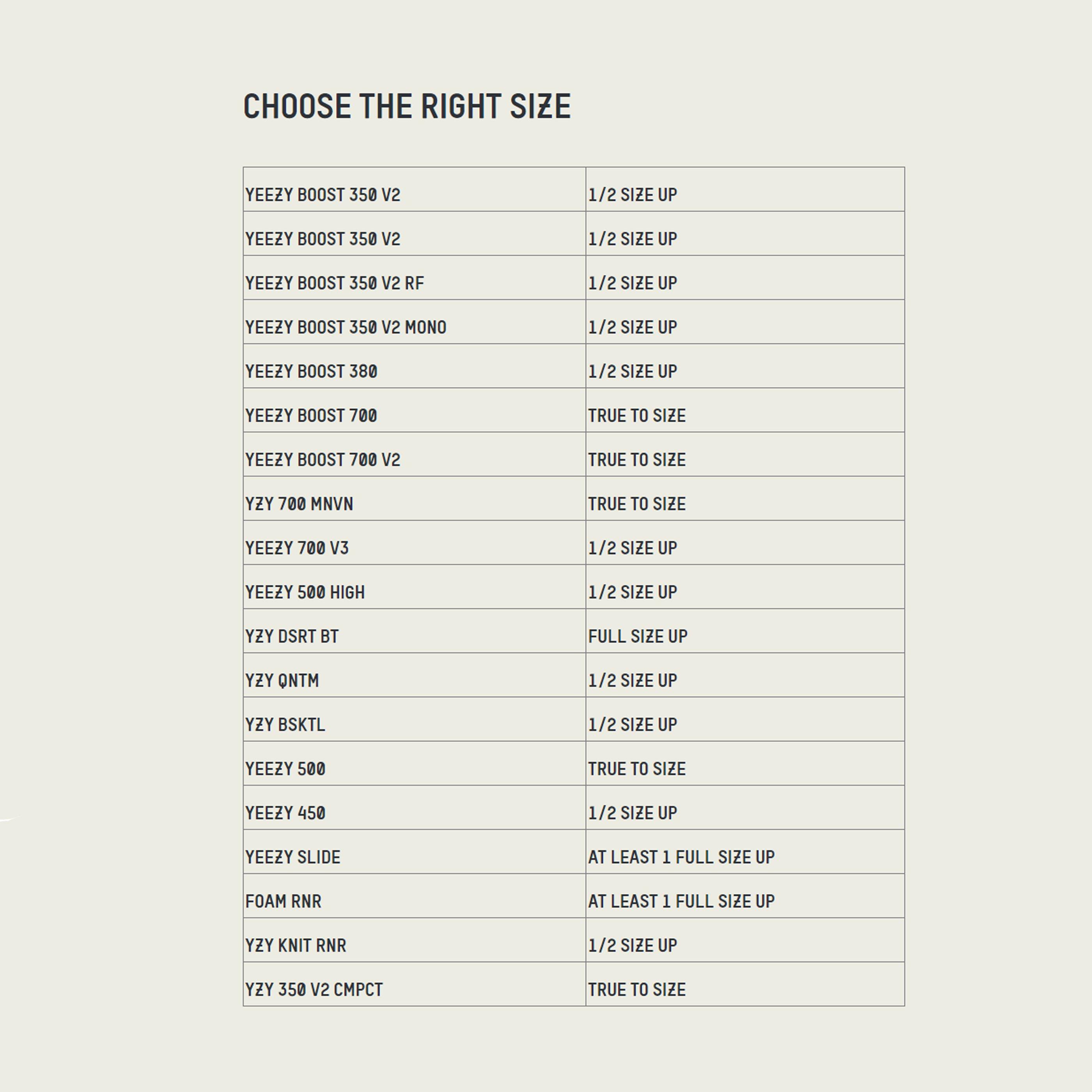
Task: Click the "Full Size Up" sizing cell
Action: click(638, 636)
